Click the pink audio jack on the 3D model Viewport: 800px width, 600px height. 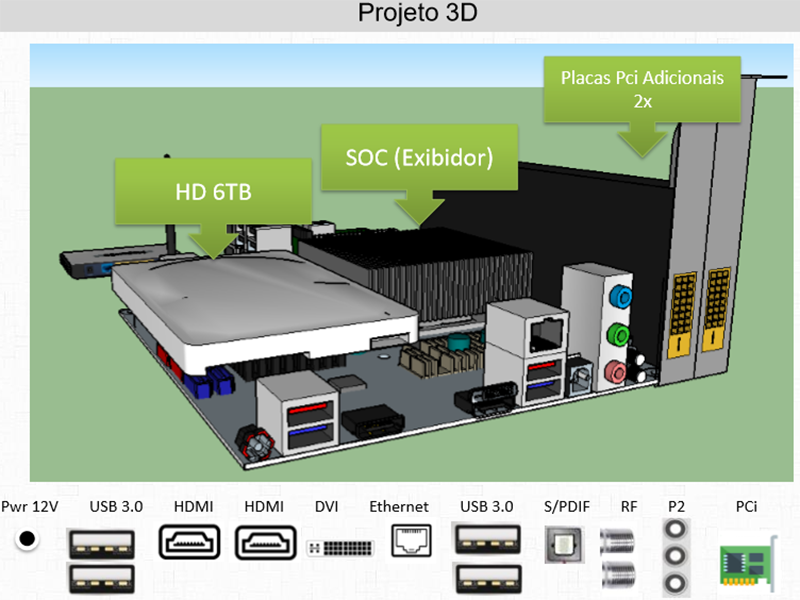click(619, 372)
